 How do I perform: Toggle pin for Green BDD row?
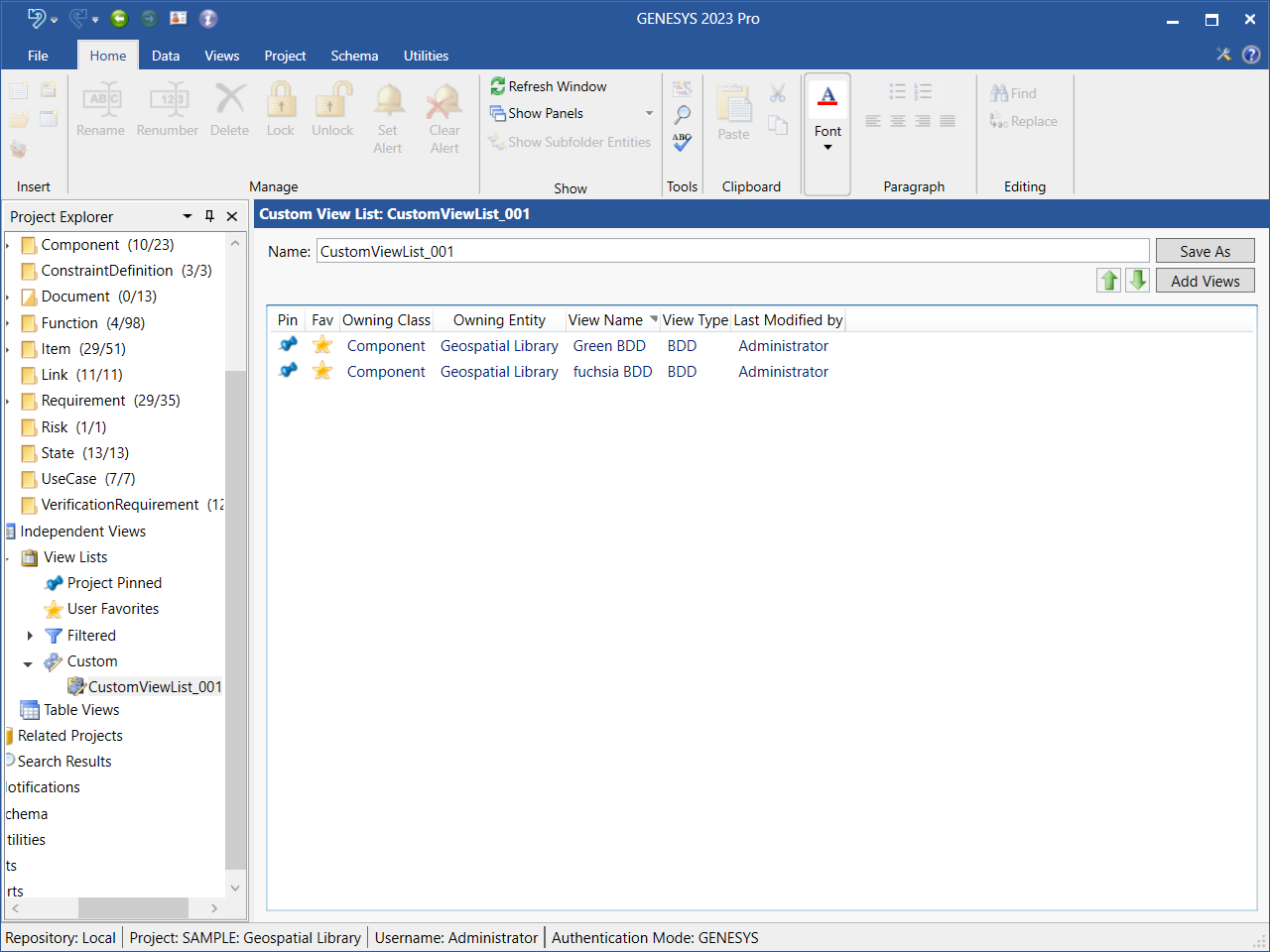288,345
